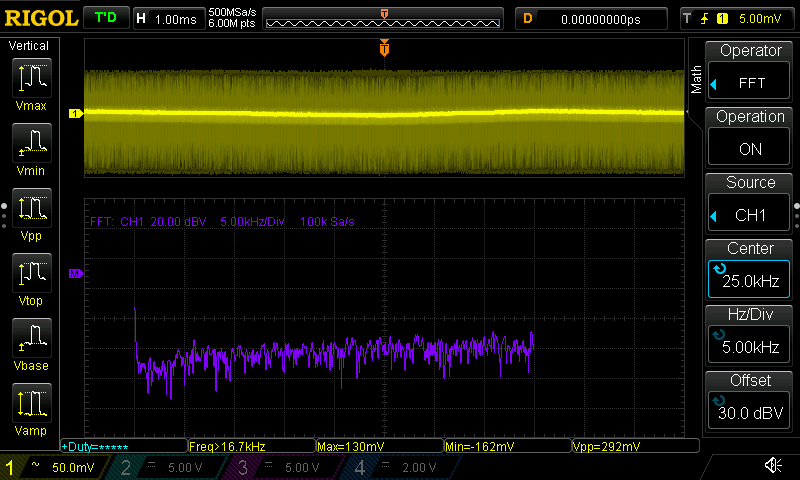
Task: Click the orange trigger position marker
Action: pos(384,47)
